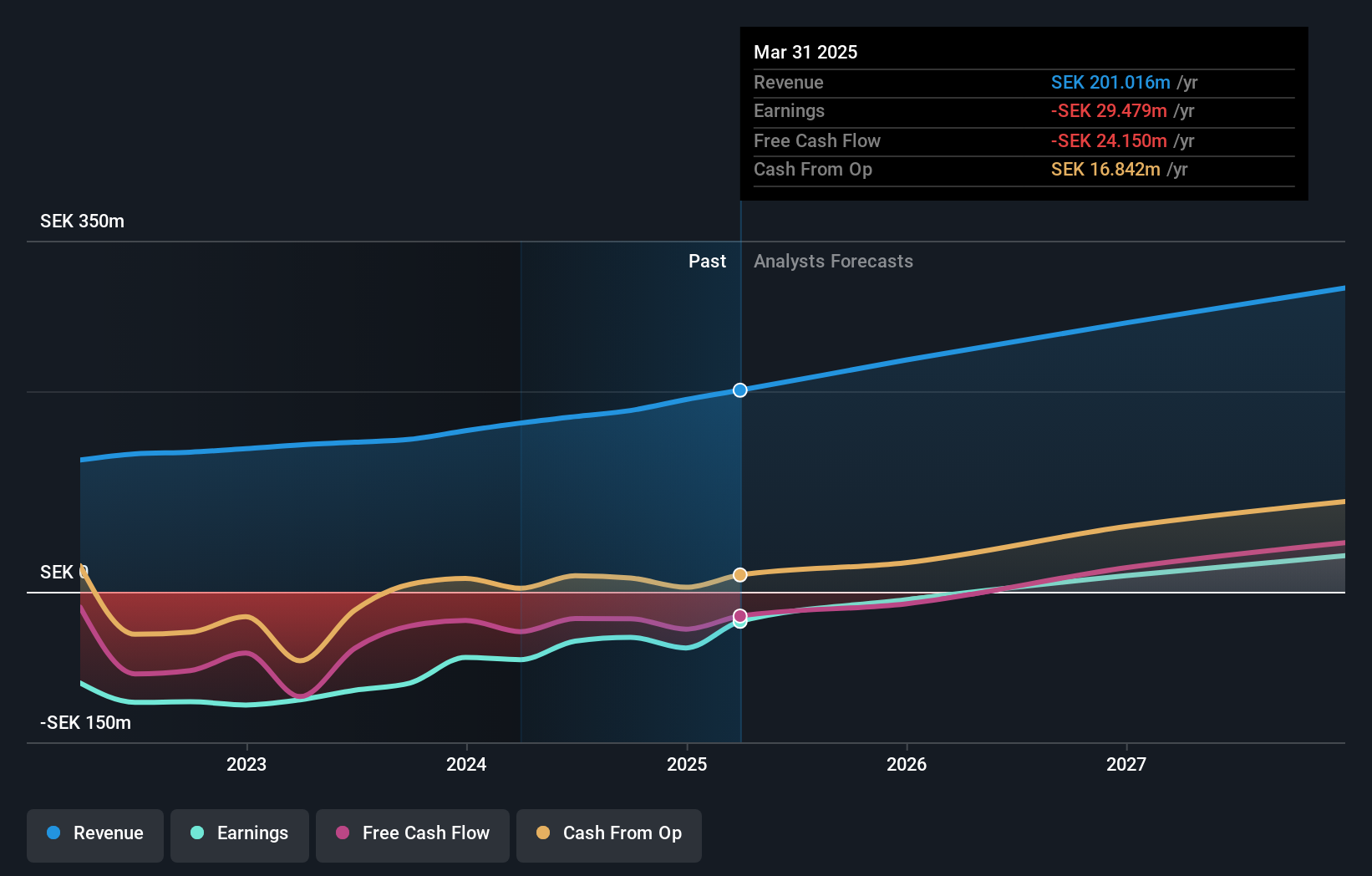Toggle visibility of the Earnings series
The height and width of the screenshot is (876, 1372).
coord(240,833)
